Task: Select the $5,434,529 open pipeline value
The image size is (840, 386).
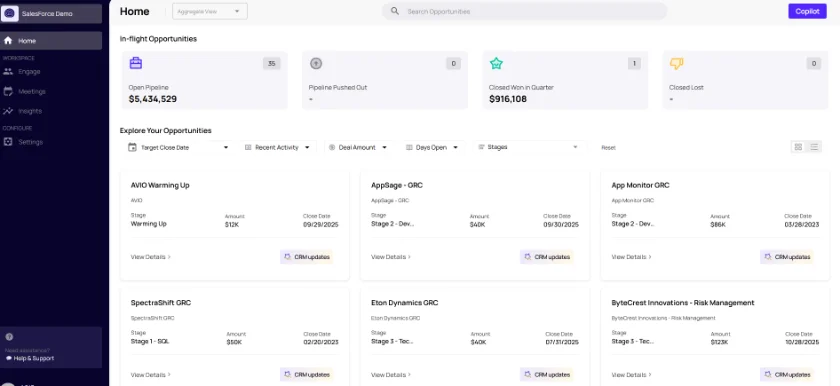Action: [153, 99]
